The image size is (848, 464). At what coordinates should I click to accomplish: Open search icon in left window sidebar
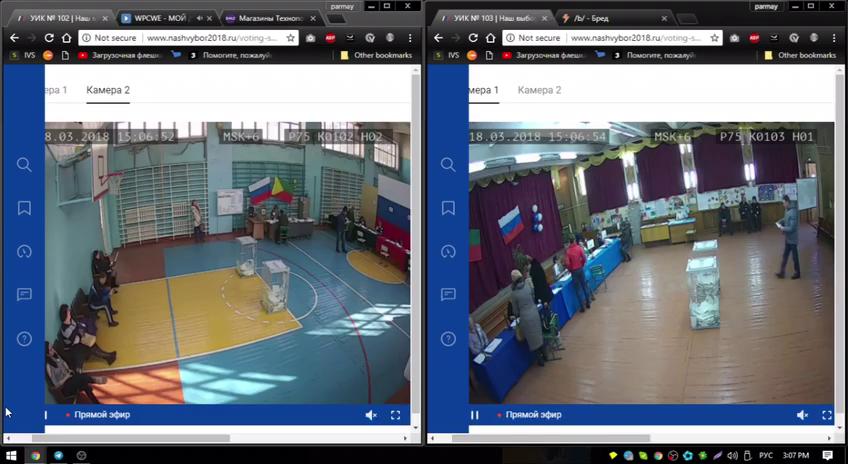click(24, 164)
